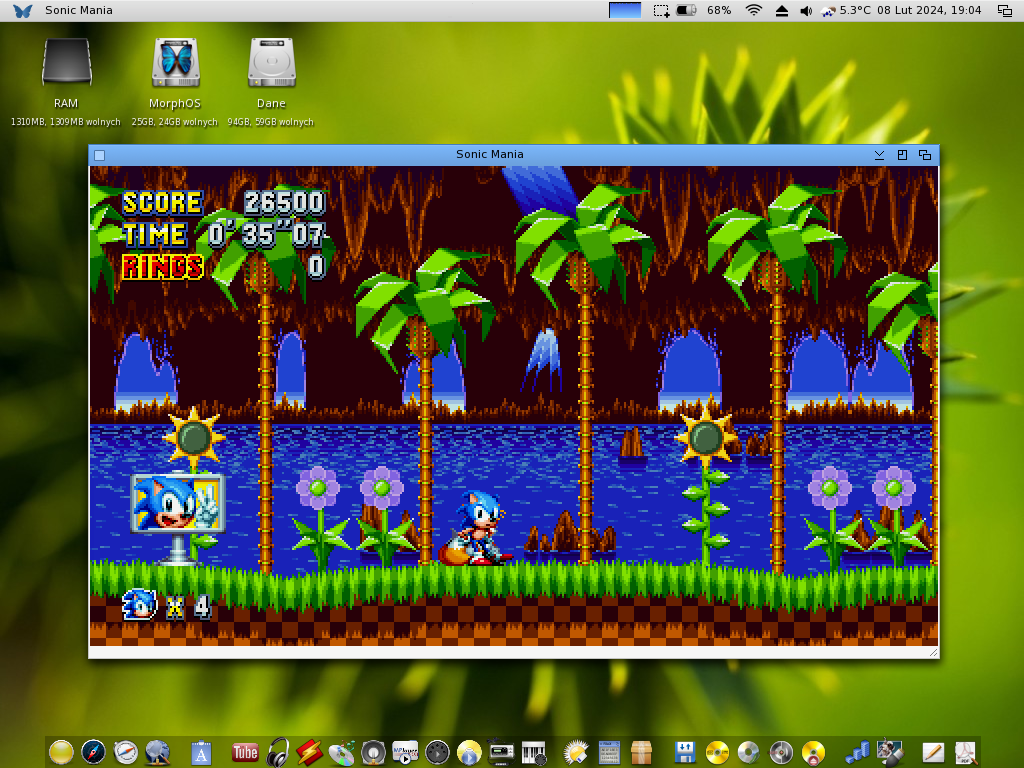This screenshot has height=768, width=1024.
Task: Open the dark round media player dock icon
Action: tap(437, 752)
